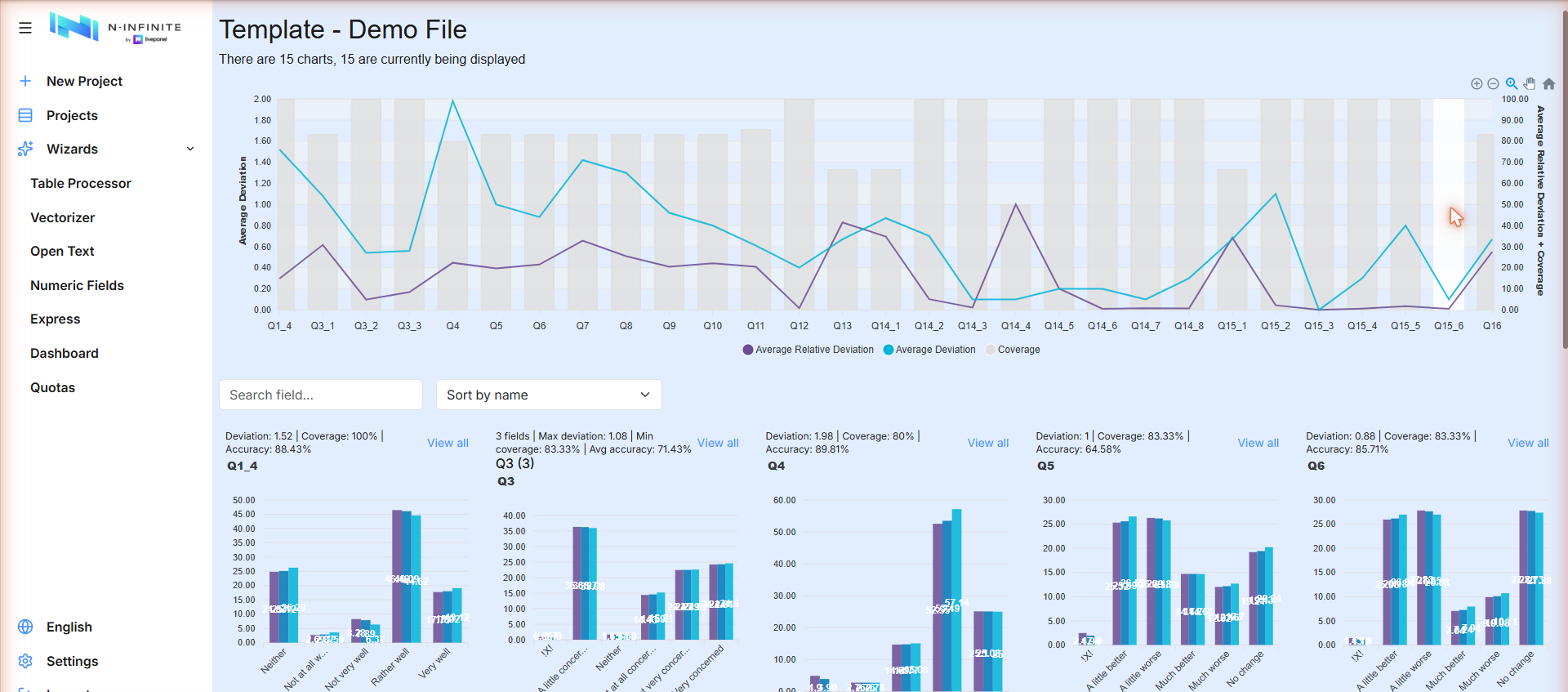Image resolution: width=1568 pixels, height=692 pixels.
Task: Click the Q6 chart title
Action: click(x=1316, y=466)
